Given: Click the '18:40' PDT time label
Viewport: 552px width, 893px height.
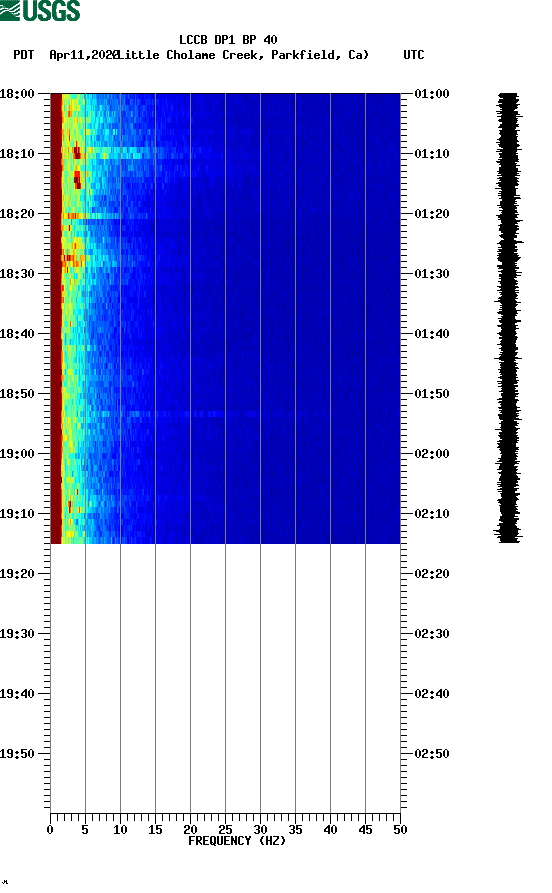Looking at the screenshot, I should coord(17,334).
